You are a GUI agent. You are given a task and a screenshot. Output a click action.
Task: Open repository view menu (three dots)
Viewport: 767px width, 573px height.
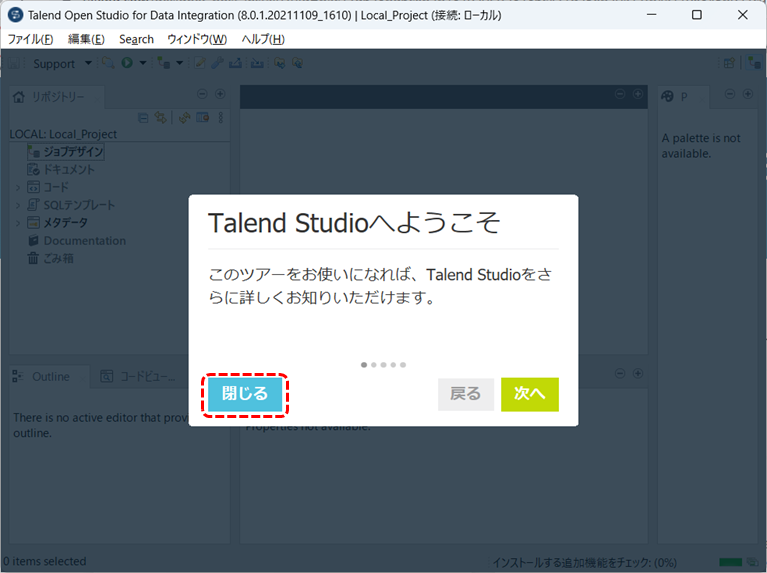[221, 117]
